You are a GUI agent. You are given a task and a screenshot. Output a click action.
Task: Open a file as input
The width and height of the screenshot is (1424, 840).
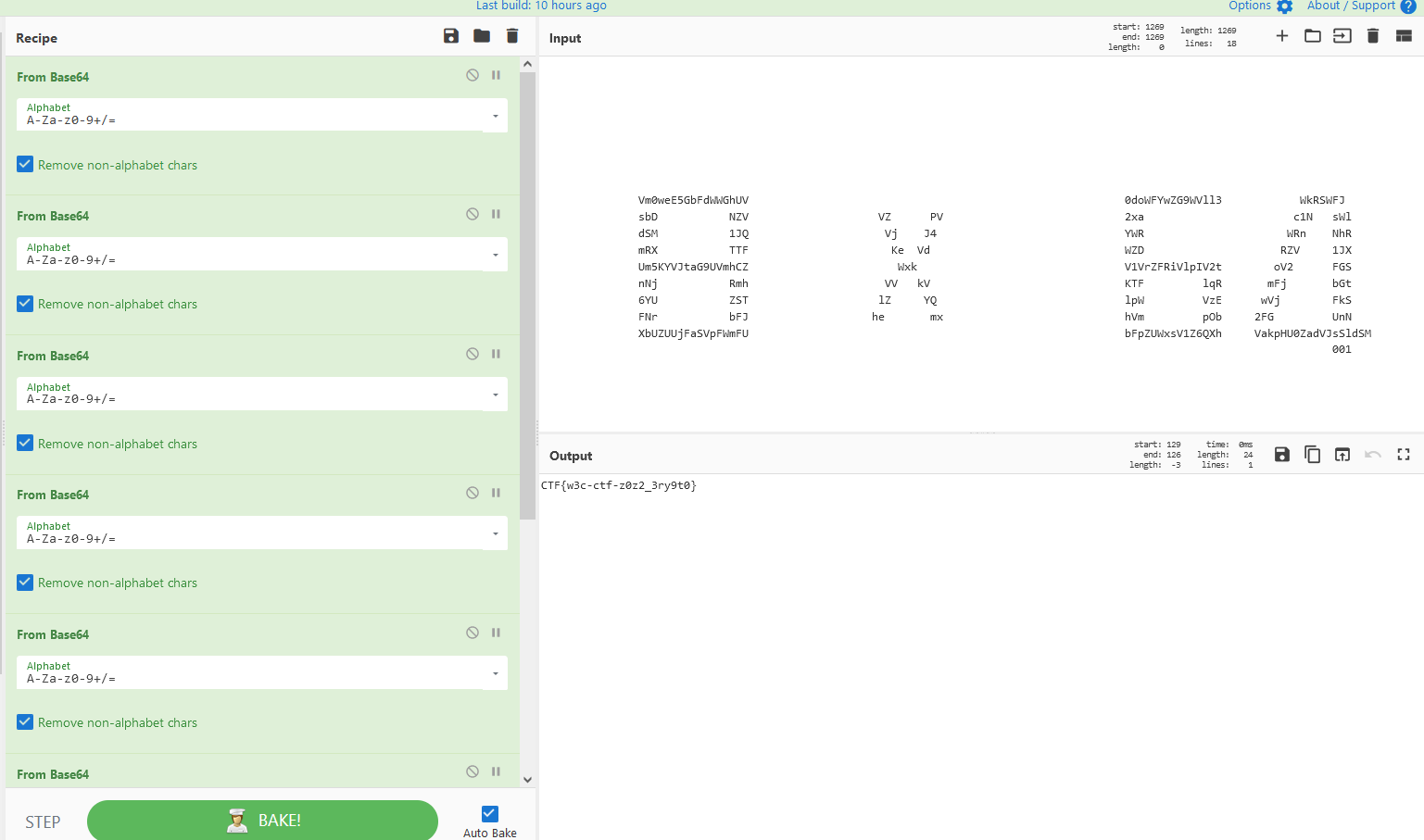click(1342, 36)
